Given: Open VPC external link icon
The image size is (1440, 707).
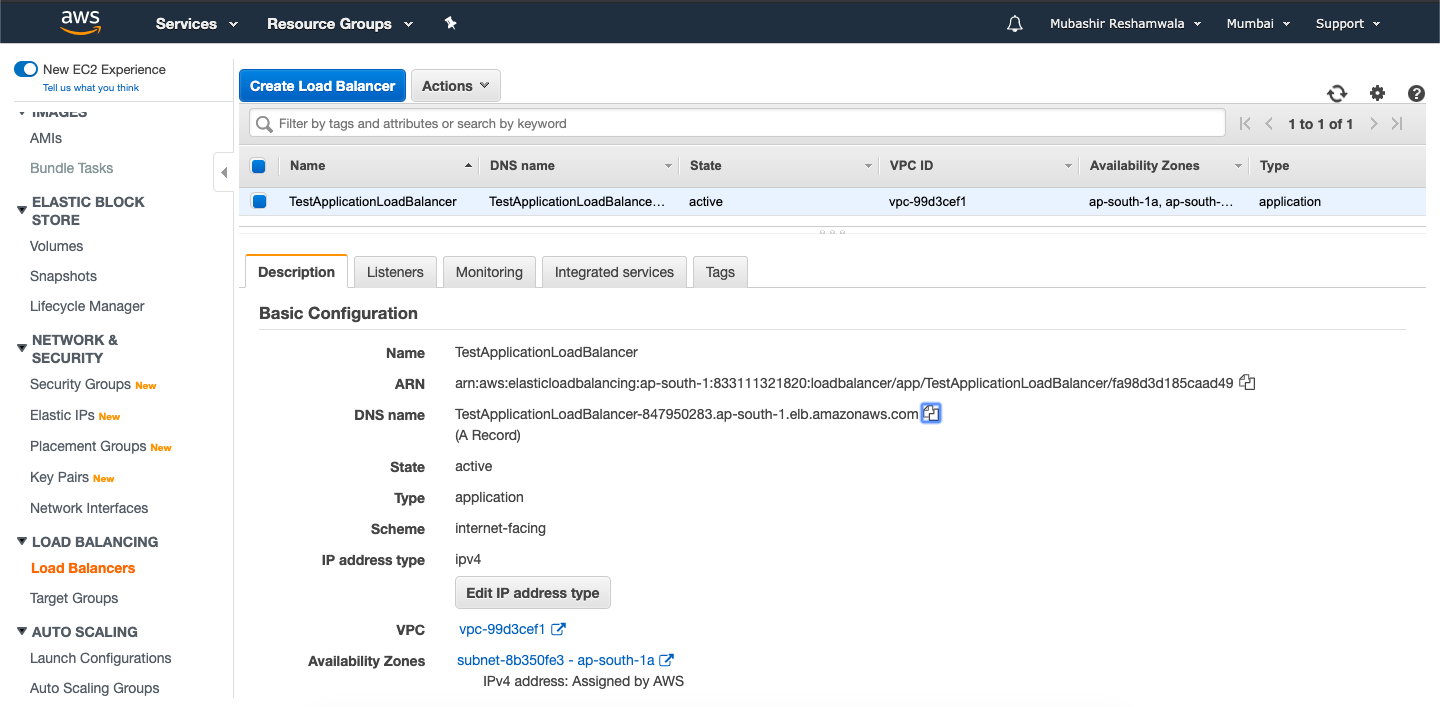Looking at the screenshot, I should tap(559, 629).
